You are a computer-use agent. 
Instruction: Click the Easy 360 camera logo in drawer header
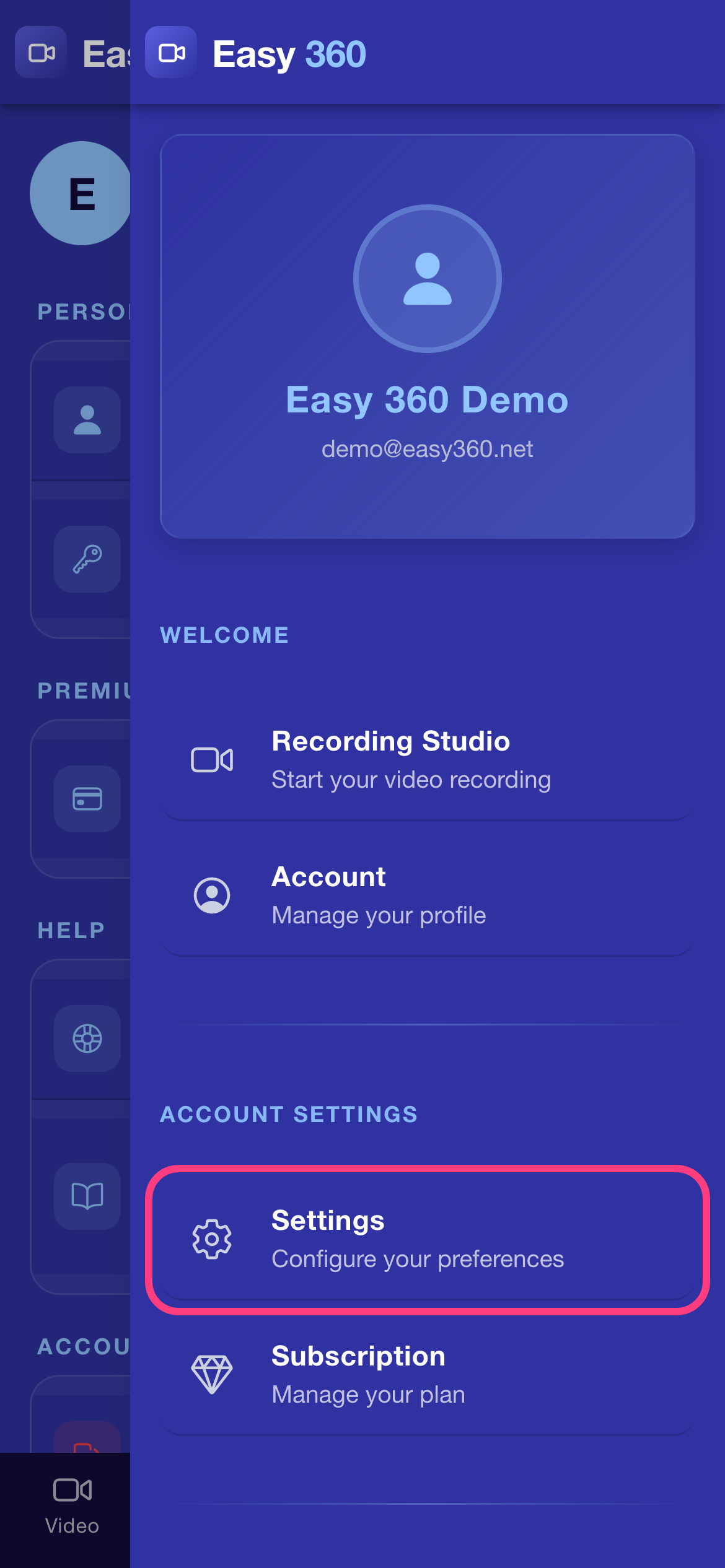171,53
